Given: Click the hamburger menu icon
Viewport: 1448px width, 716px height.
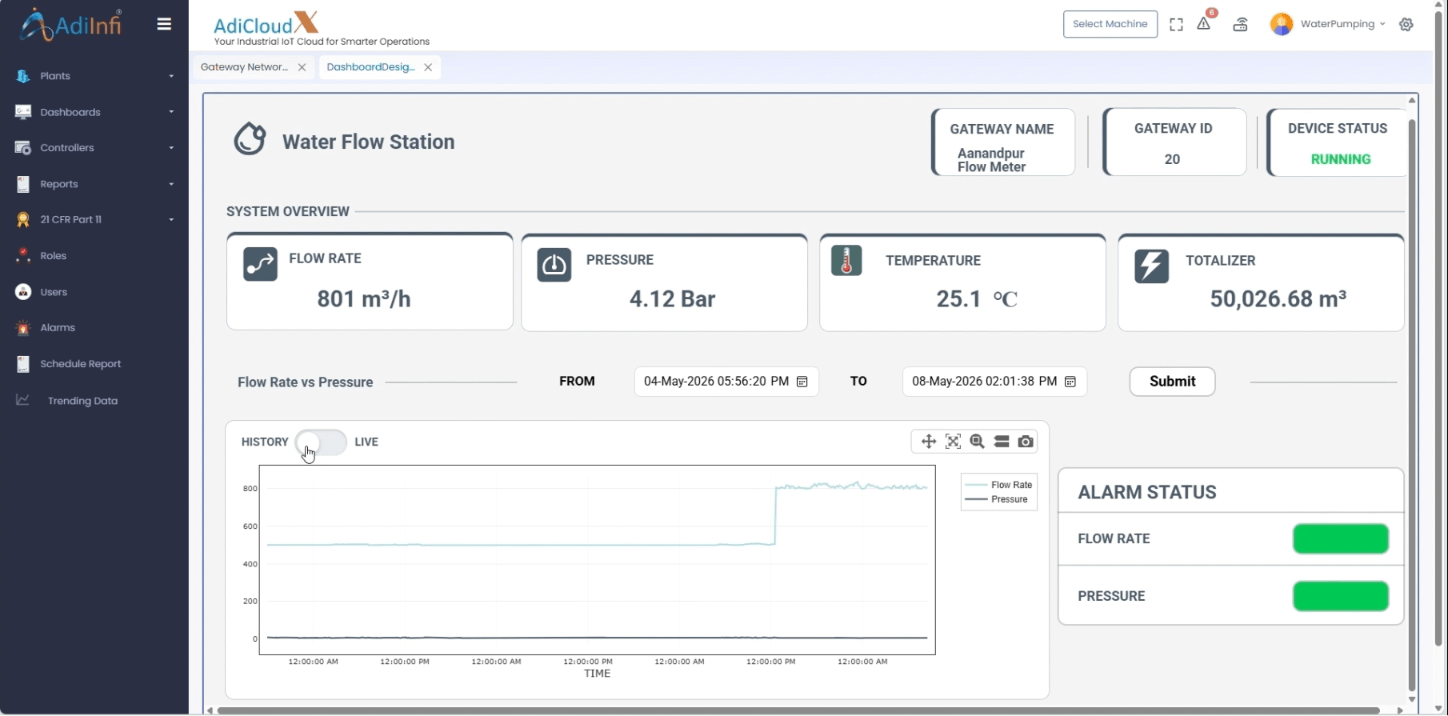Looking at the screenshot, I should [x=164, y=24].
